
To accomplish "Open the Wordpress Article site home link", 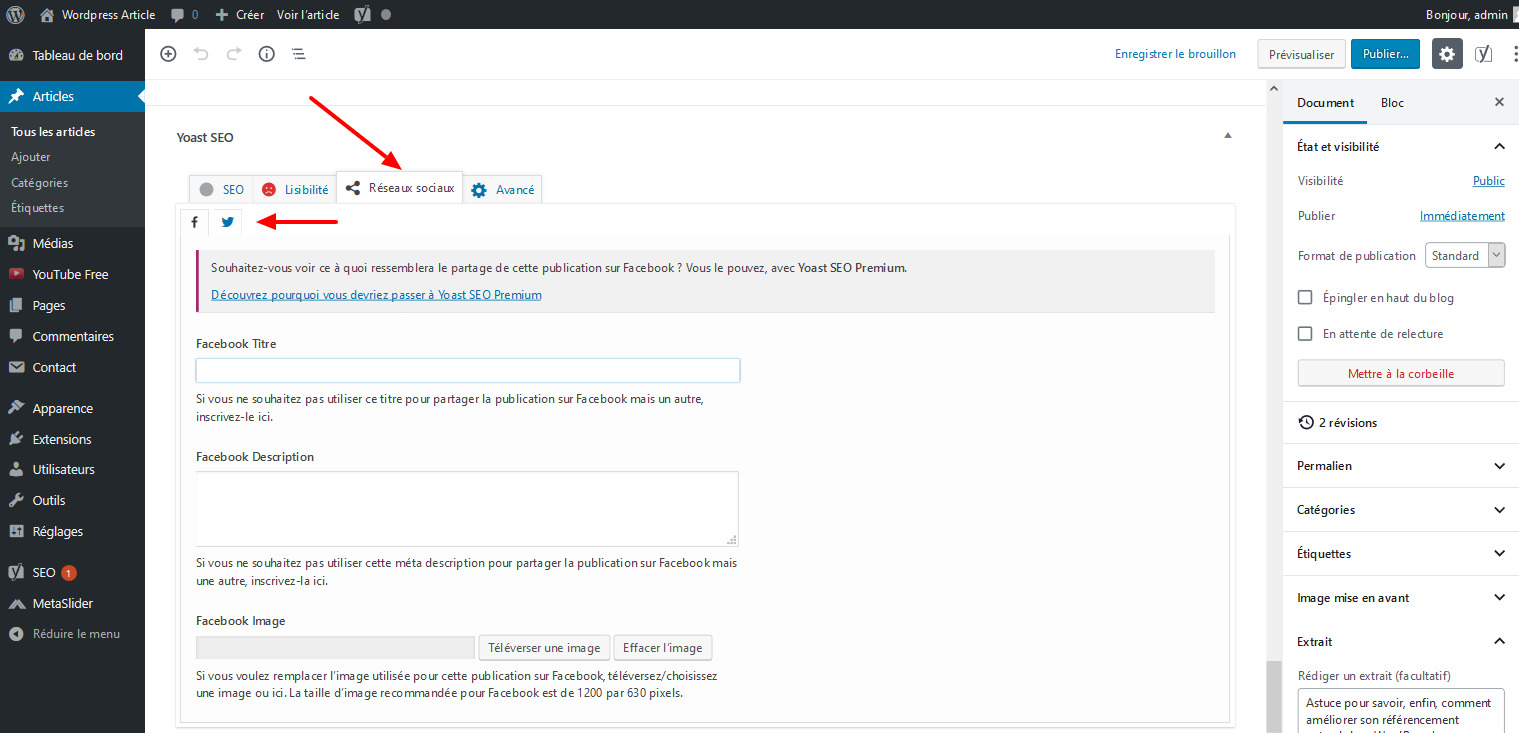I will coord(97,15).
